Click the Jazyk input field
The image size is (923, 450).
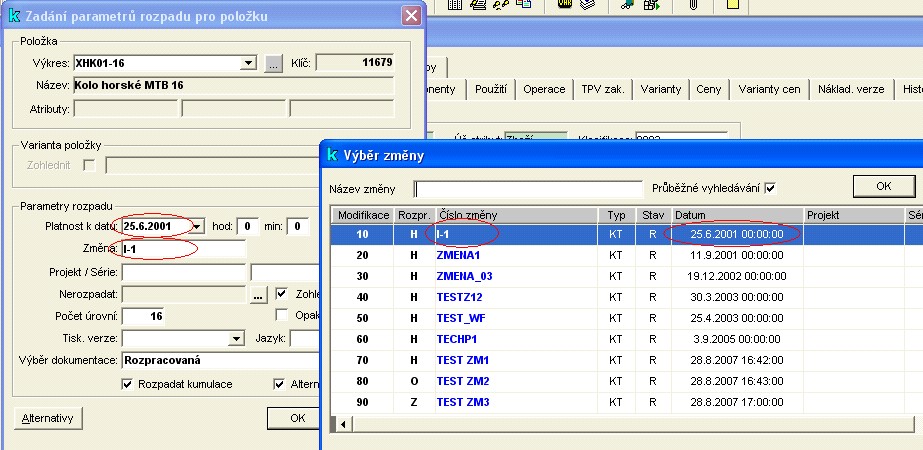coord(305,338)
